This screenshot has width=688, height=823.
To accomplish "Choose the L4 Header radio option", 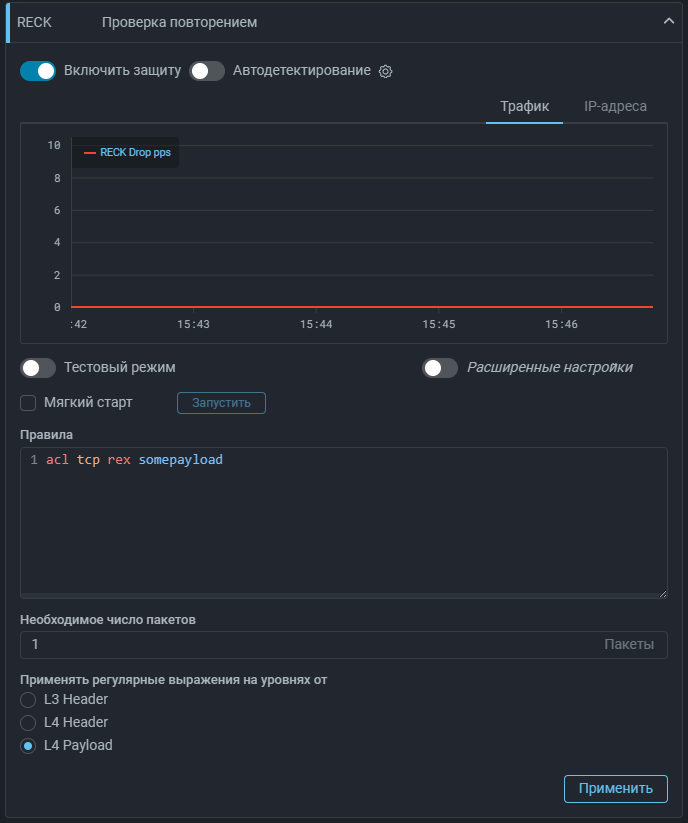I will [x=28, y=722].
